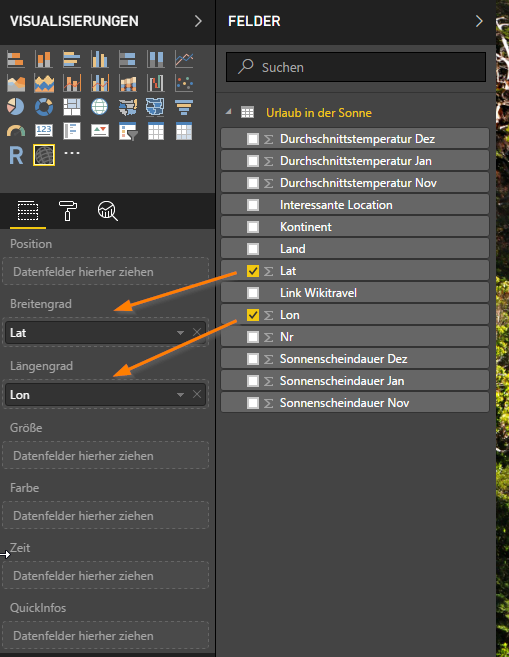Image resolution: width=509 pixels, height=657 pixels.
Task: Check the Nr field
Action: [253, 337]
